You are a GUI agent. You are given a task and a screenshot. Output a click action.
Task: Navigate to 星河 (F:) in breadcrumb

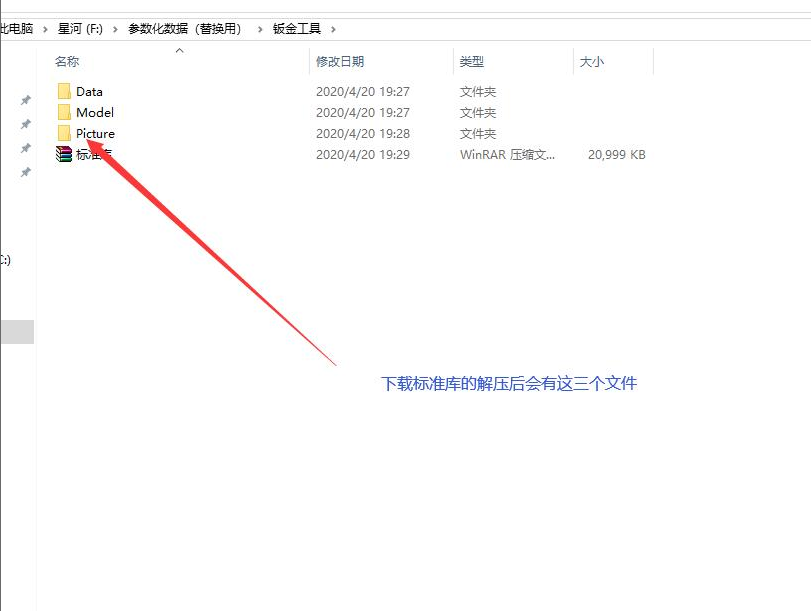[80, 29]
